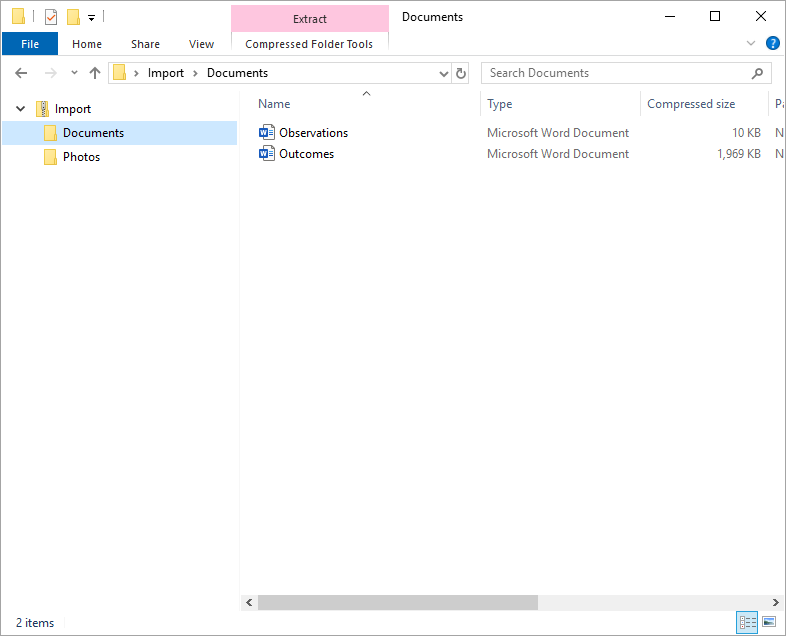Viewport: 786px width, 636px height.
Task: Click the Import breadcrumb in the address bar
Action: tap(165, 73)
